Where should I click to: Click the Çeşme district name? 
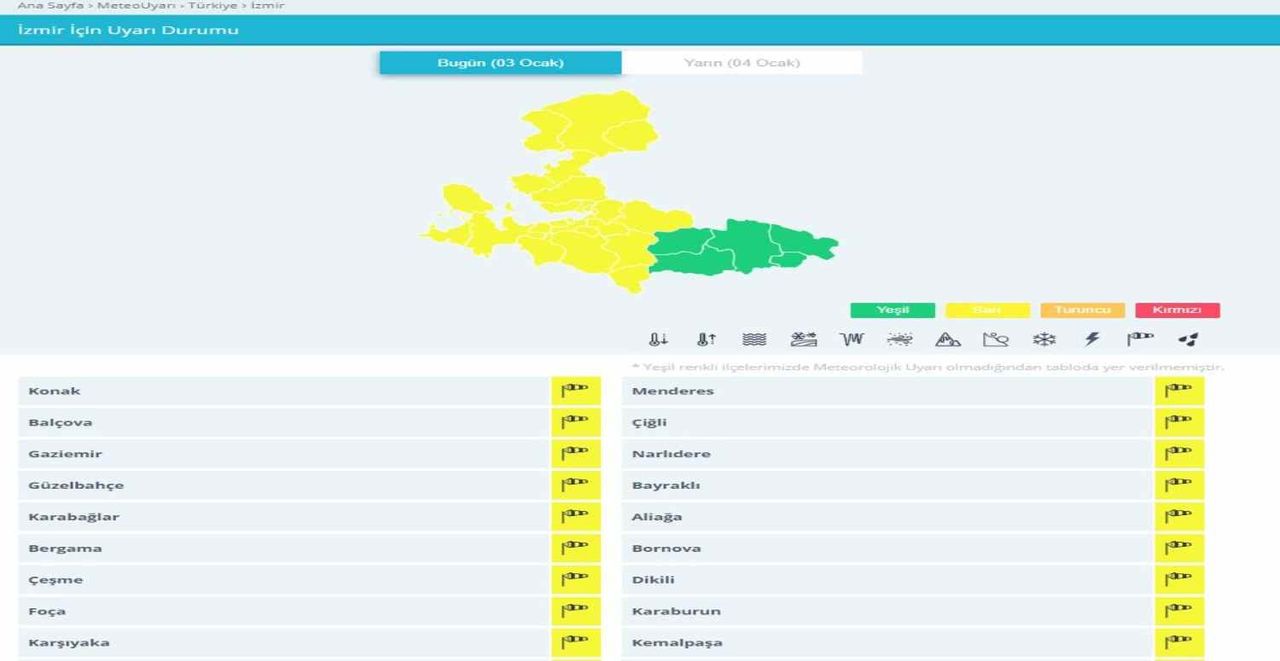pos(56,580)
